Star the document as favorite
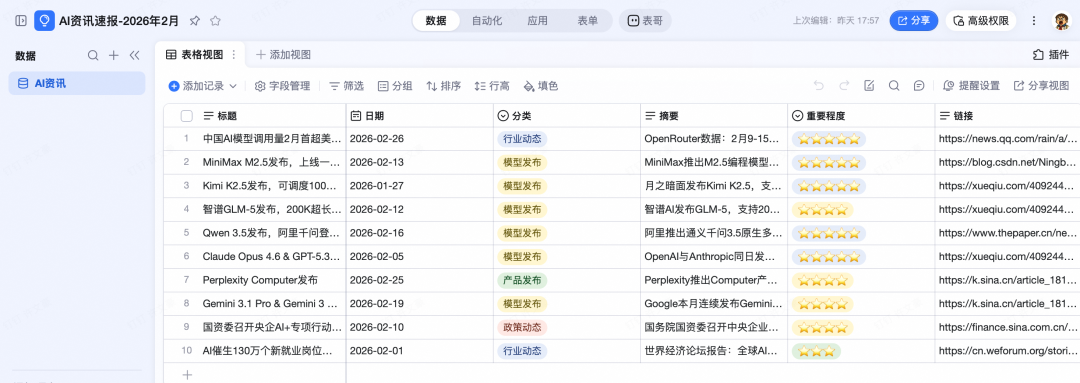 (215, 21)
